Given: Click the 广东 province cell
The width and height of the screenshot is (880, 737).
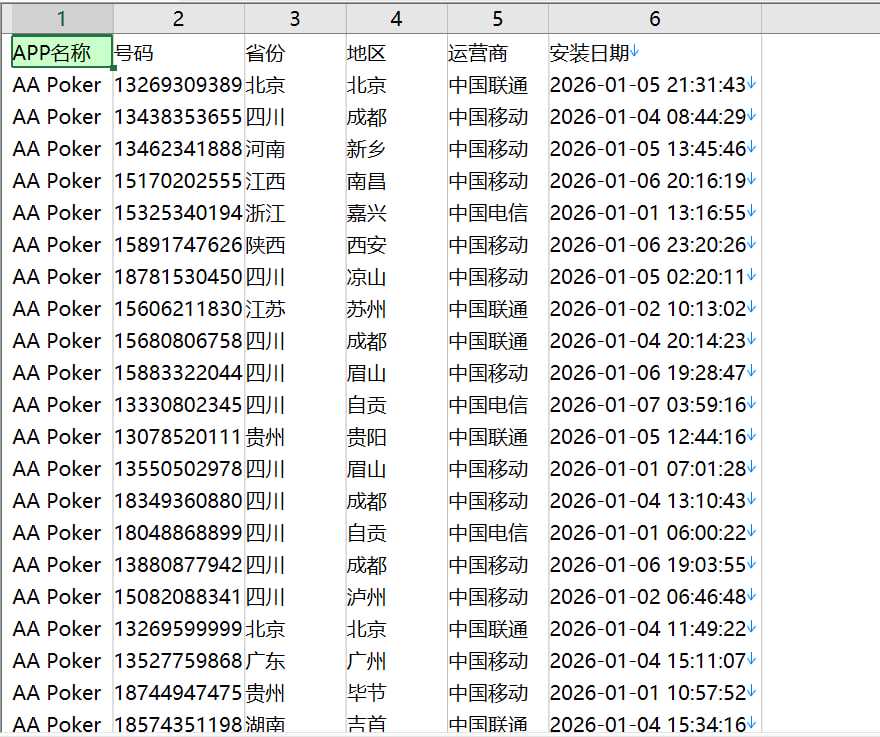Looking at the screenshot, I should coord(295,661).
